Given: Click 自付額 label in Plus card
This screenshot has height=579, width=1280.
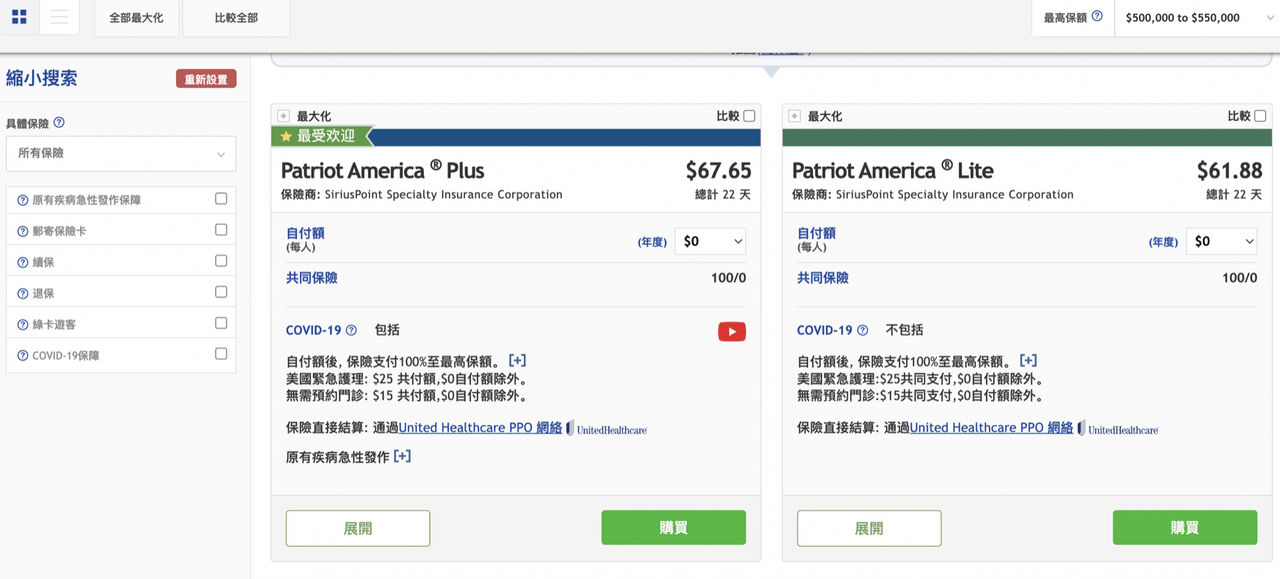Looking at the screenshot, I should pyautogui.click(x=305, y=233).
